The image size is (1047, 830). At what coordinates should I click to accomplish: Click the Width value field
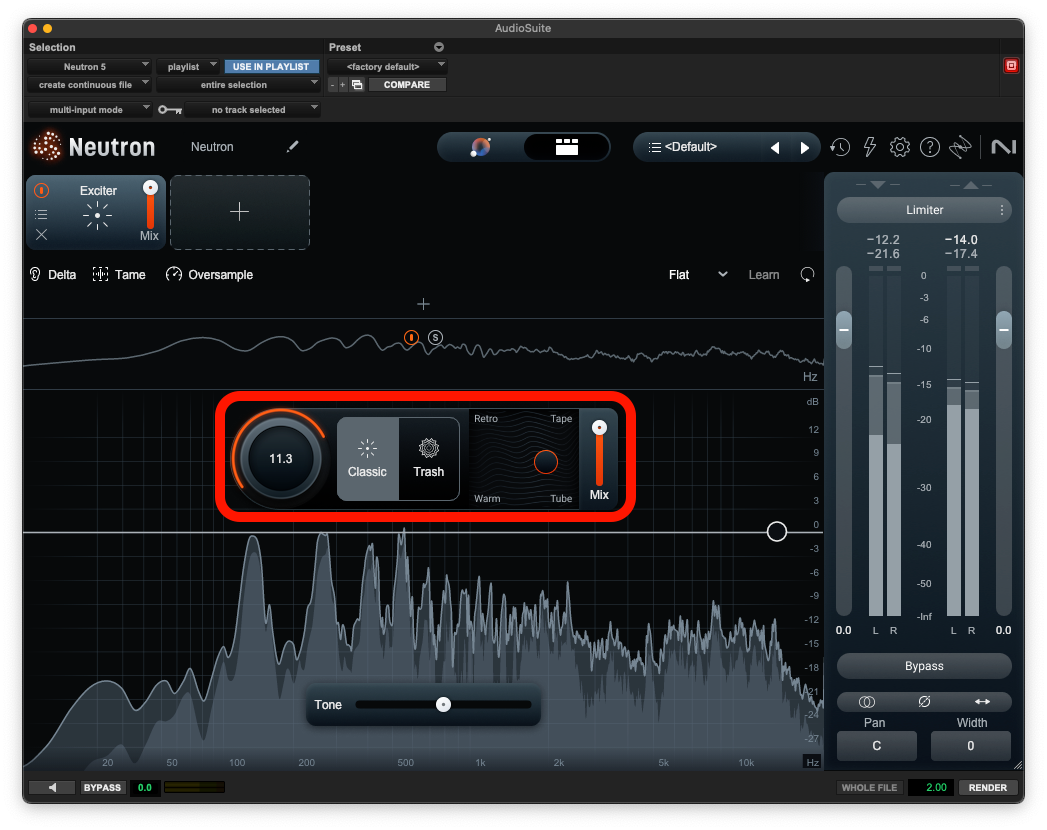tap(971, 746)
